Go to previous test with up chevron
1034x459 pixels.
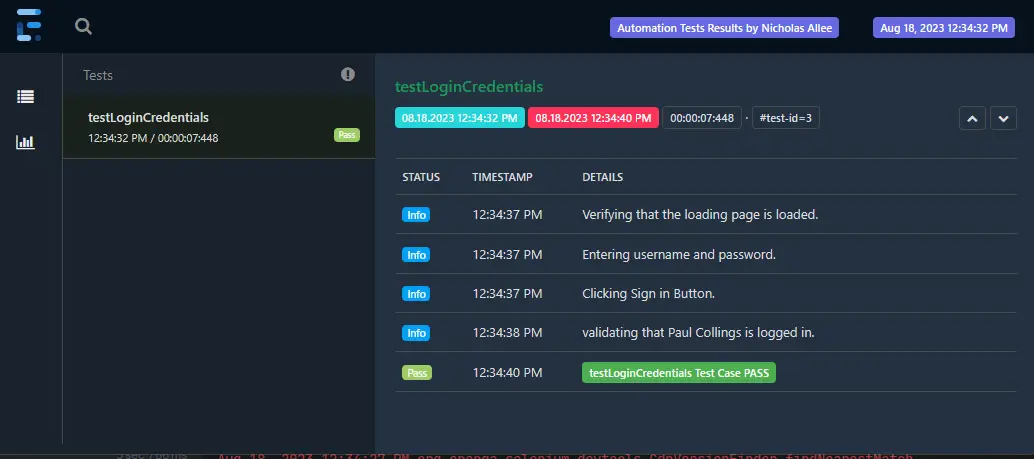point(972,118)
